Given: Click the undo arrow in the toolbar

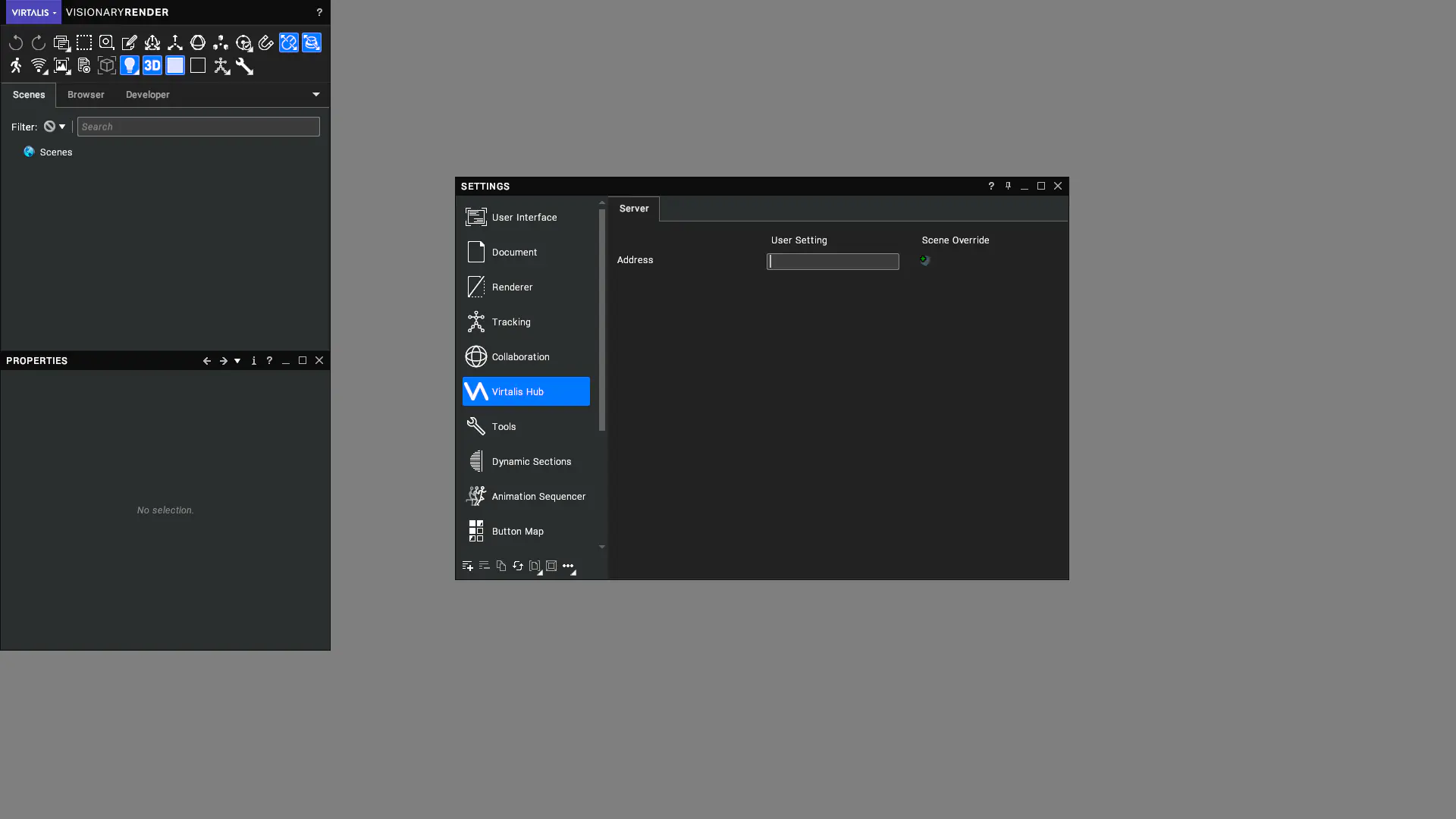Looking at the screenshot, I should tap(16, 43).
